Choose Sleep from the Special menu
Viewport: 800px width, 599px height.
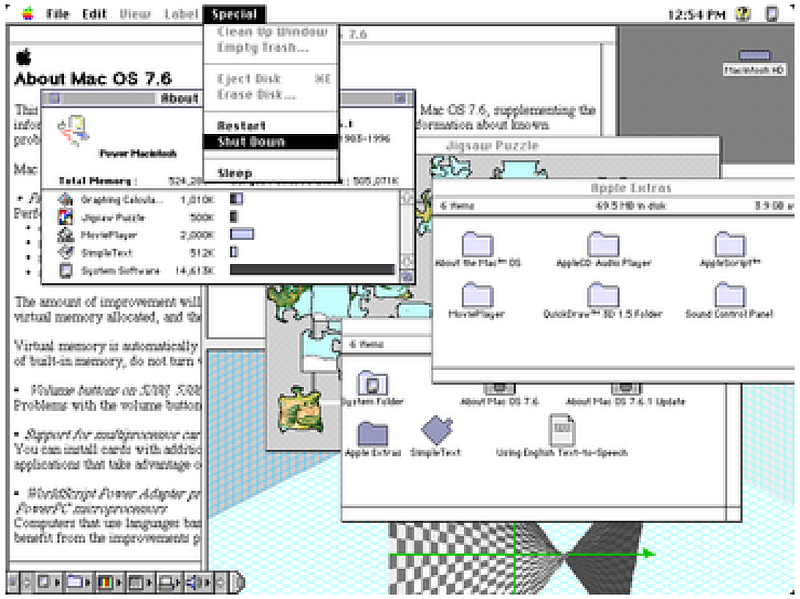(x=270, y=173)
